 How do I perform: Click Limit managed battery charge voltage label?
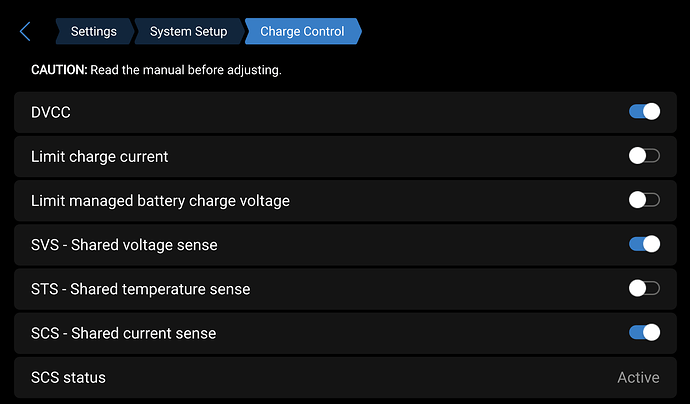(160, 201)
